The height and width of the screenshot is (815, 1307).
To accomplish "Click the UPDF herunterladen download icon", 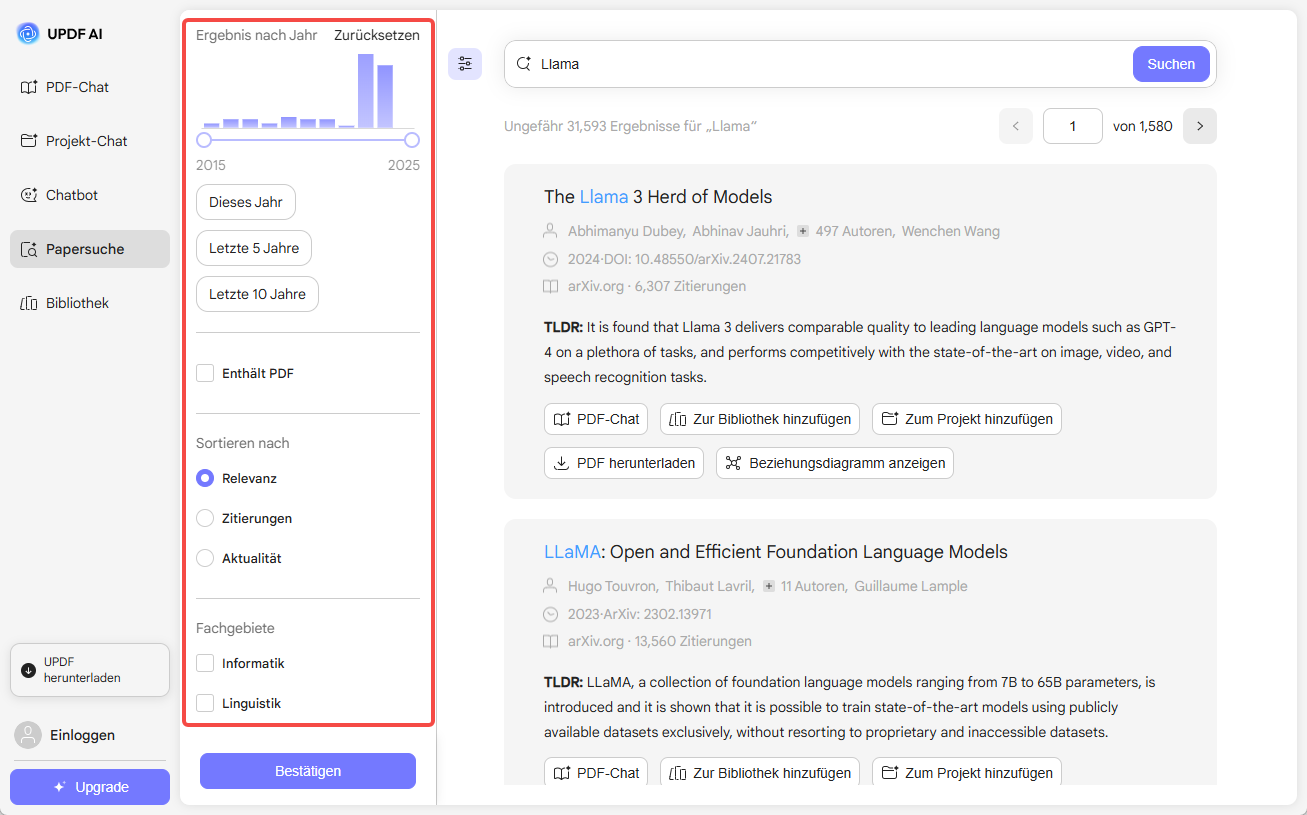I will 28,670.
